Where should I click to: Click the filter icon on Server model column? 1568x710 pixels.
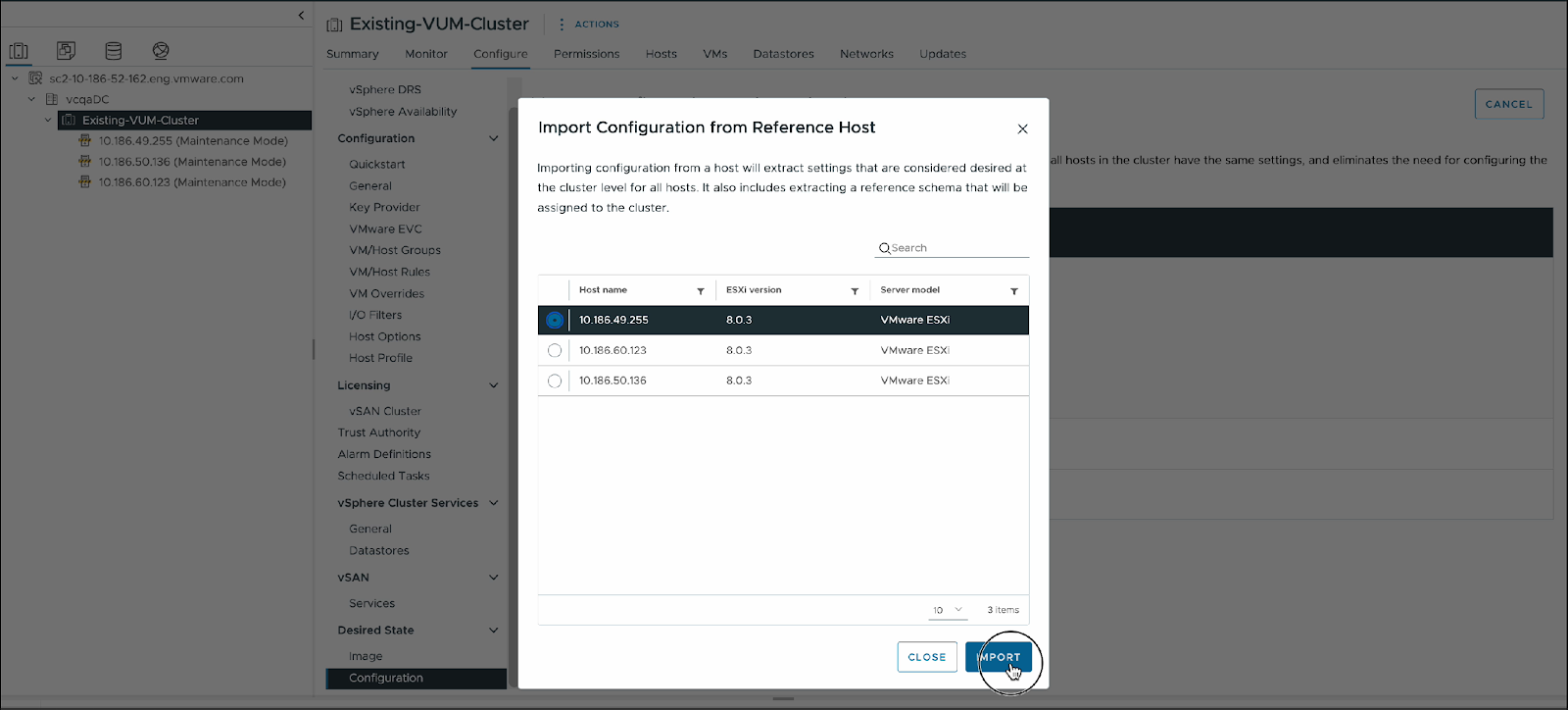[x=1014, y=291]
